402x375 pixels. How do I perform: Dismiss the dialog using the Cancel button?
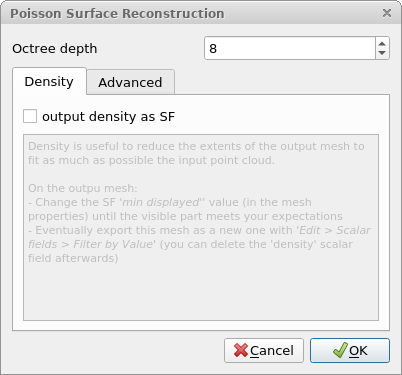[264, 350]
